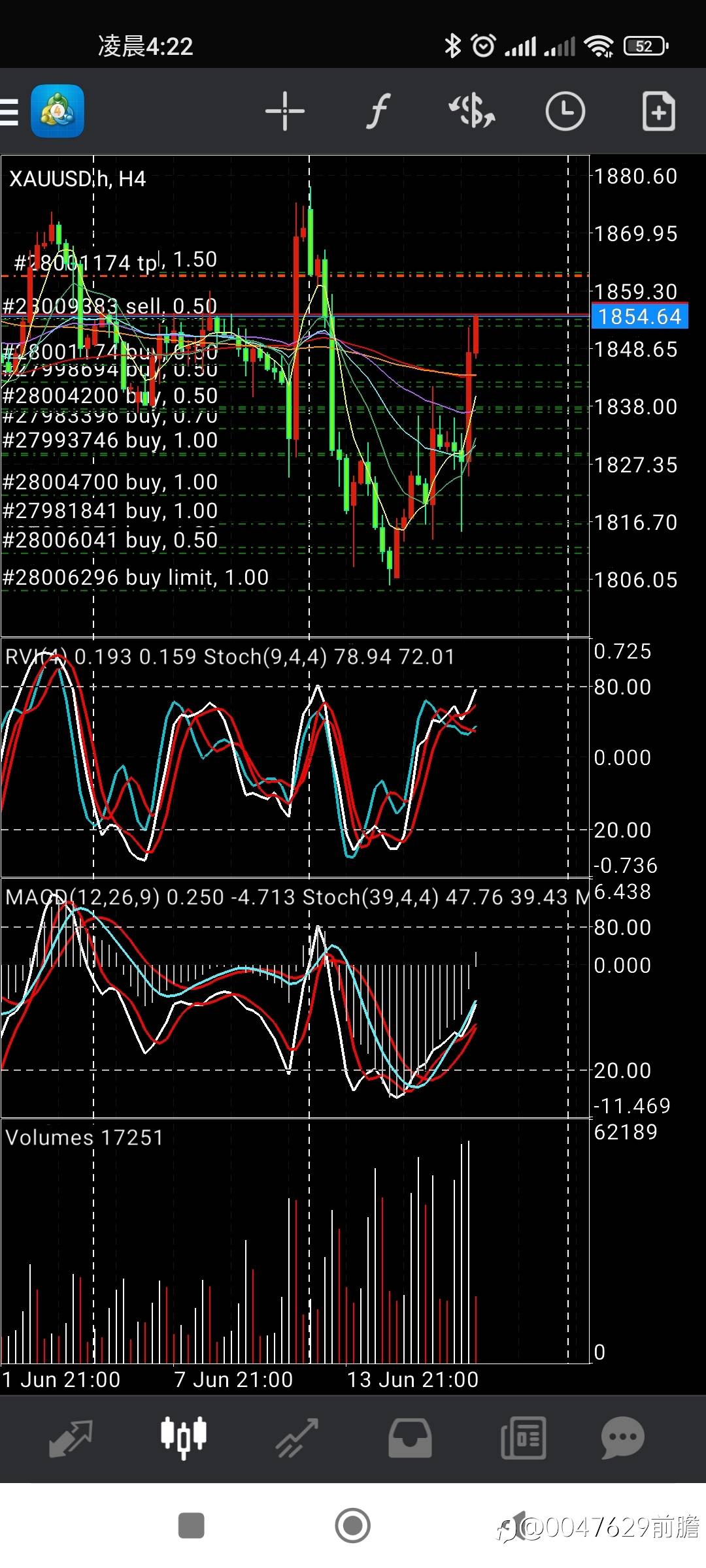This screenshot has width=706, height=1568.
Task: Tap the Android circular home button
Action: (353, 1526)
